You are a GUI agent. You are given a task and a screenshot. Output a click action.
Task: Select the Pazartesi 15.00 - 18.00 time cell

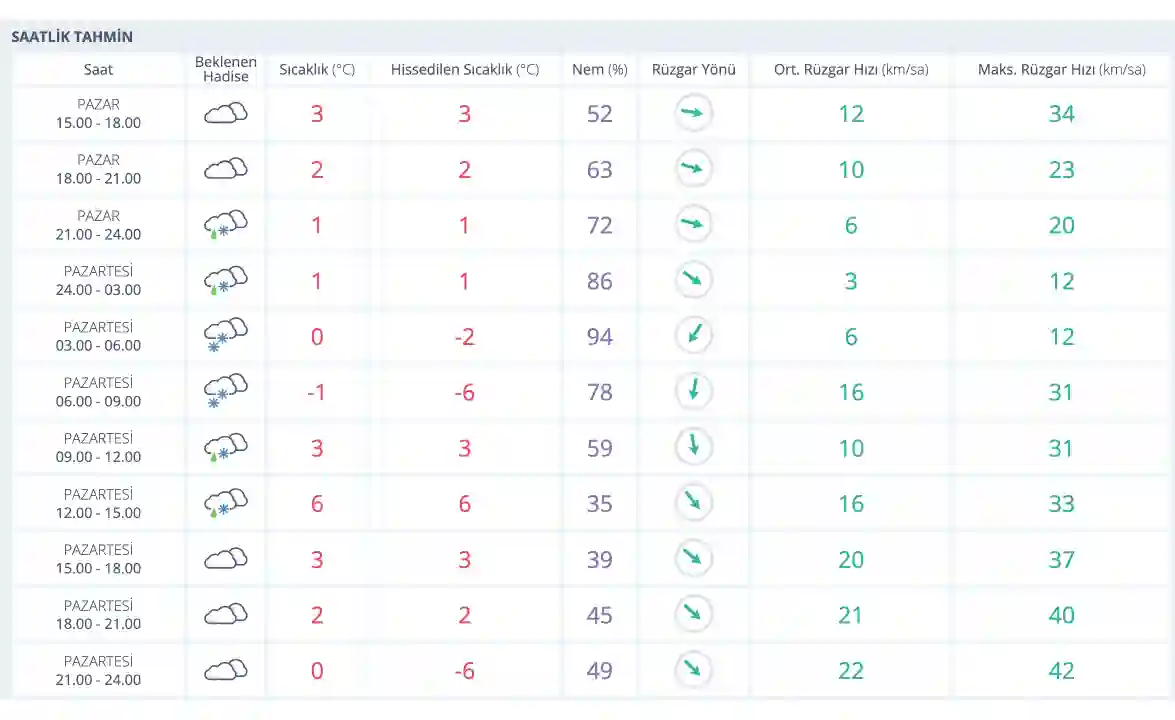(98, 559)
